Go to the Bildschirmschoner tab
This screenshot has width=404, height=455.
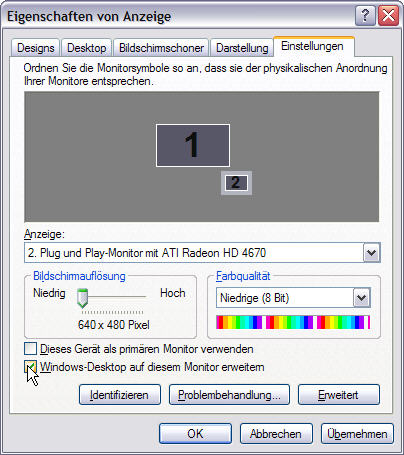pyautogui.click(x=161, y=48)
